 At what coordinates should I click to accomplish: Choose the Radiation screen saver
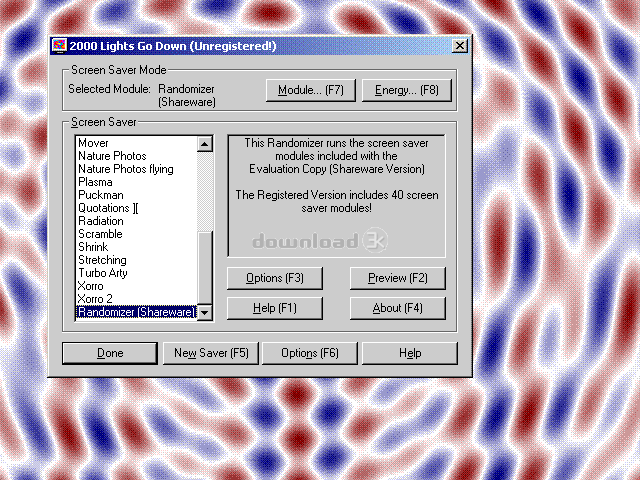(x=136, y=221)
